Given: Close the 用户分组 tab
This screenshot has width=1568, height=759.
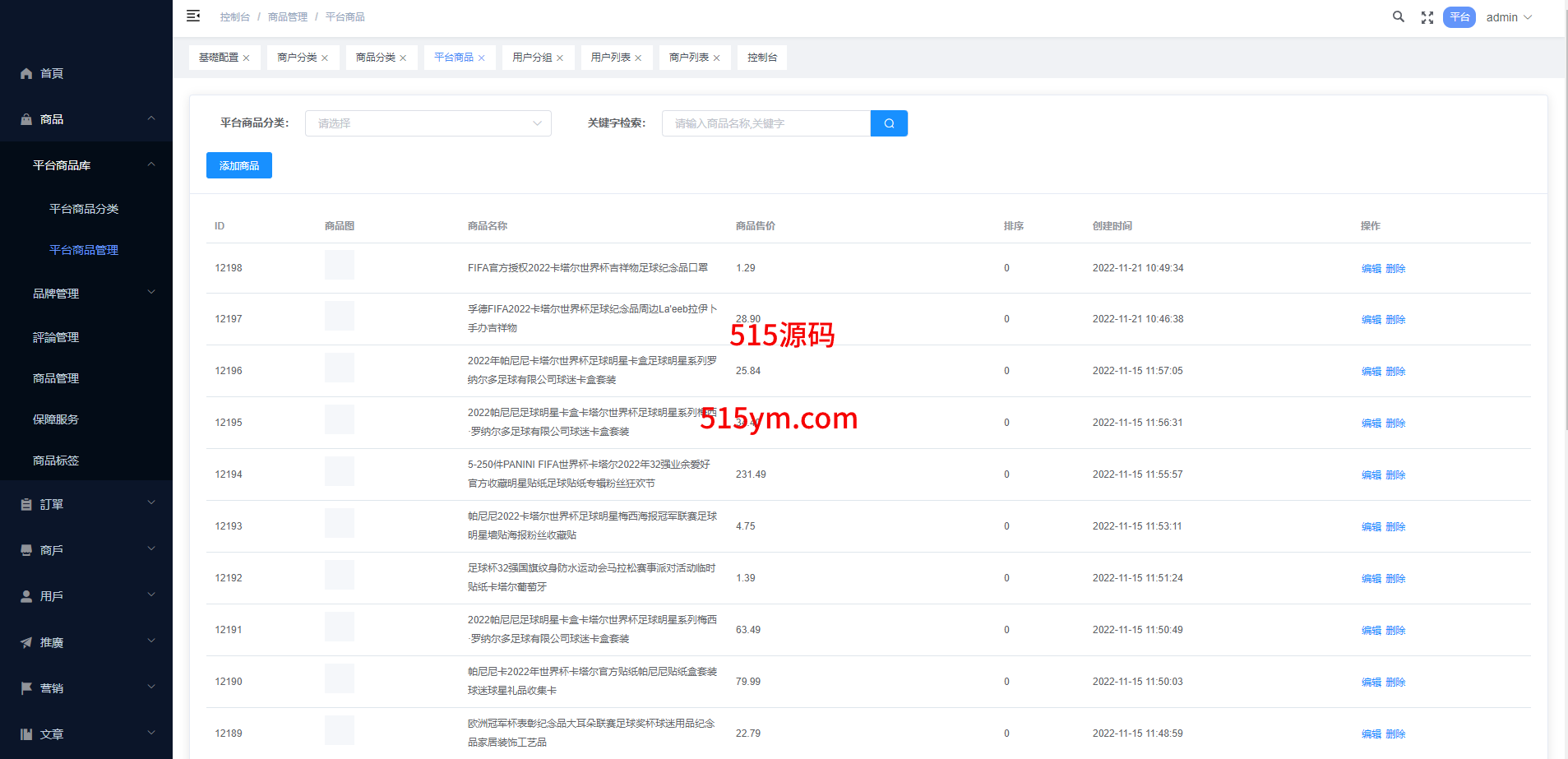Looking at the screenshot, I should coord(560,58).
